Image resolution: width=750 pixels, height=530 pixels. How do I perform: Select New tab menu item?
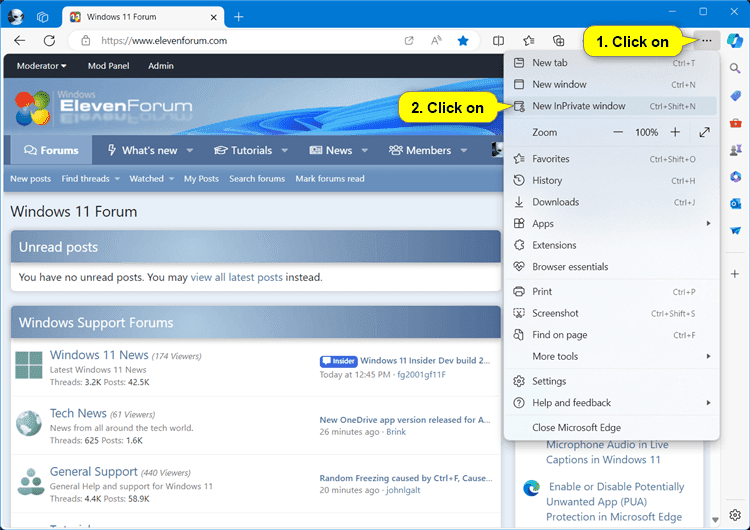coord(611,63)
